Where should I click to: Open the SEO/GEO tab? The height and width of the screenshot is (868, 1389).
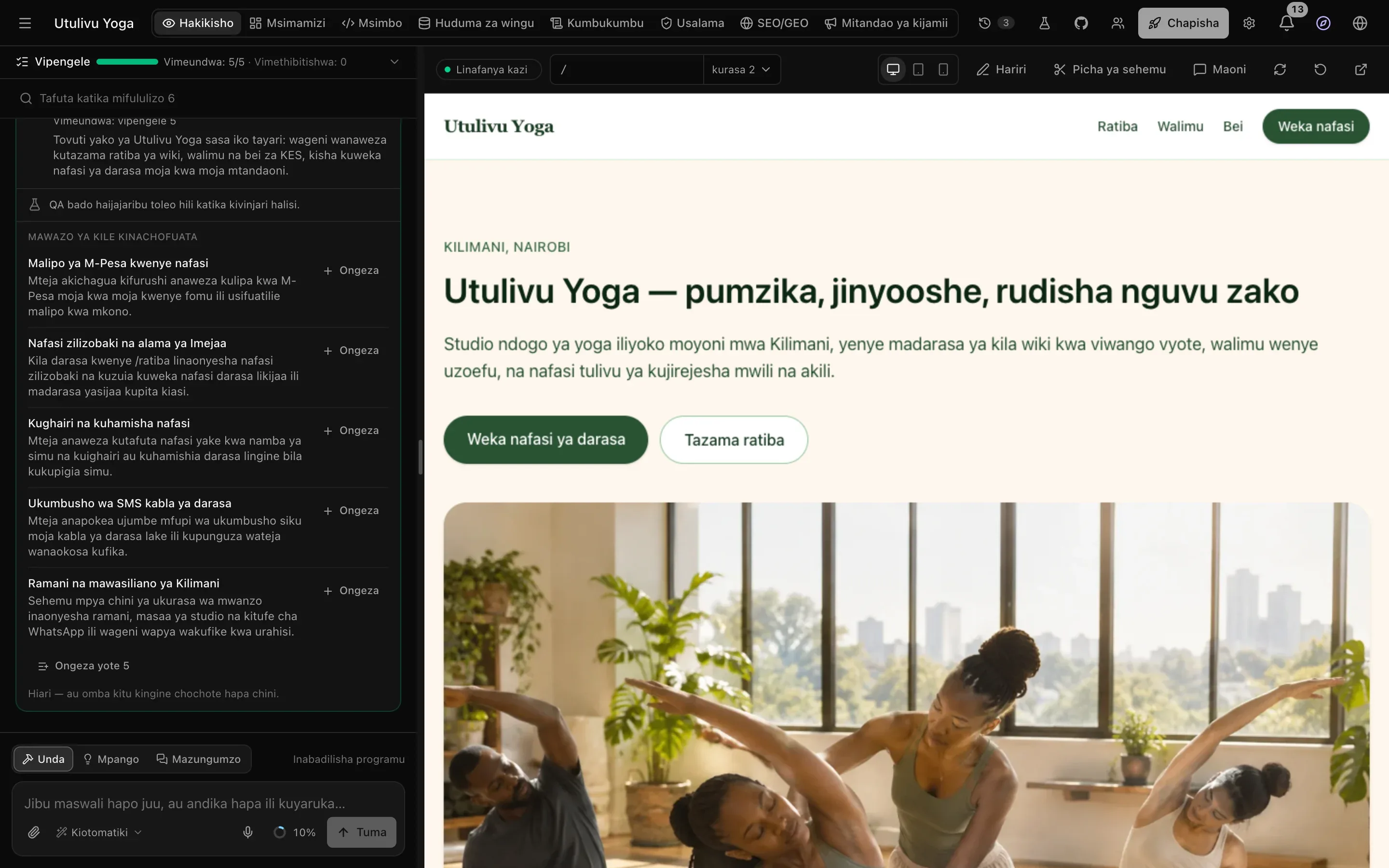(x=774, y=23)
